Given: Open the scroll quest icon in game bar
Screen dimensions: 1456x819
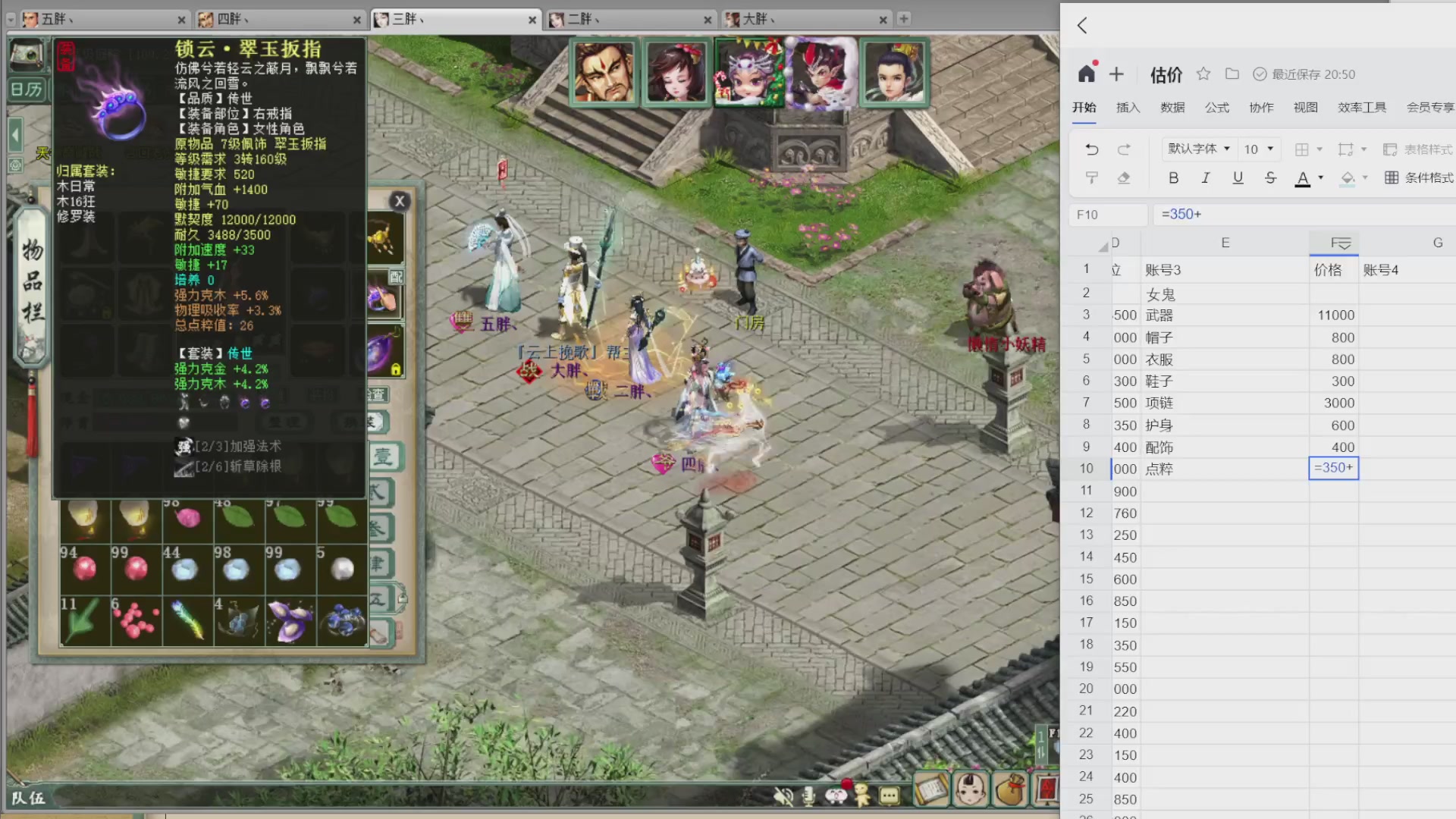Looking at the screenshot, I should (931, 791).
